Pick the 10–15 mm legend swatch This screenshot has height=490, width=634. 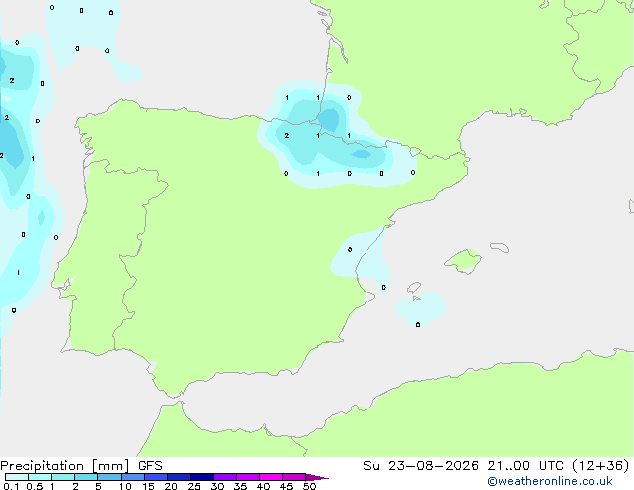(132, 477)
